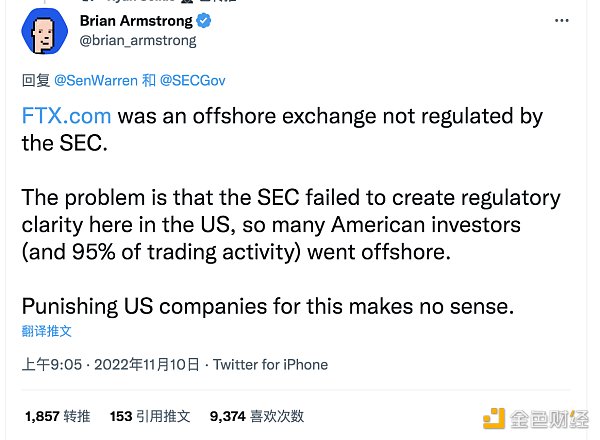Open the display name Brian Armstrong
600x440 pixels.
click(x=136, y=21)
